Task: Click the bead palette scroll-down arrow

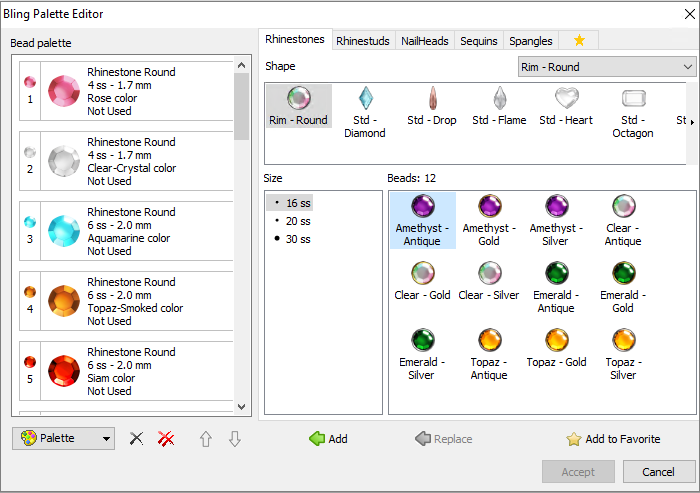Action: [x=242, y=406]
